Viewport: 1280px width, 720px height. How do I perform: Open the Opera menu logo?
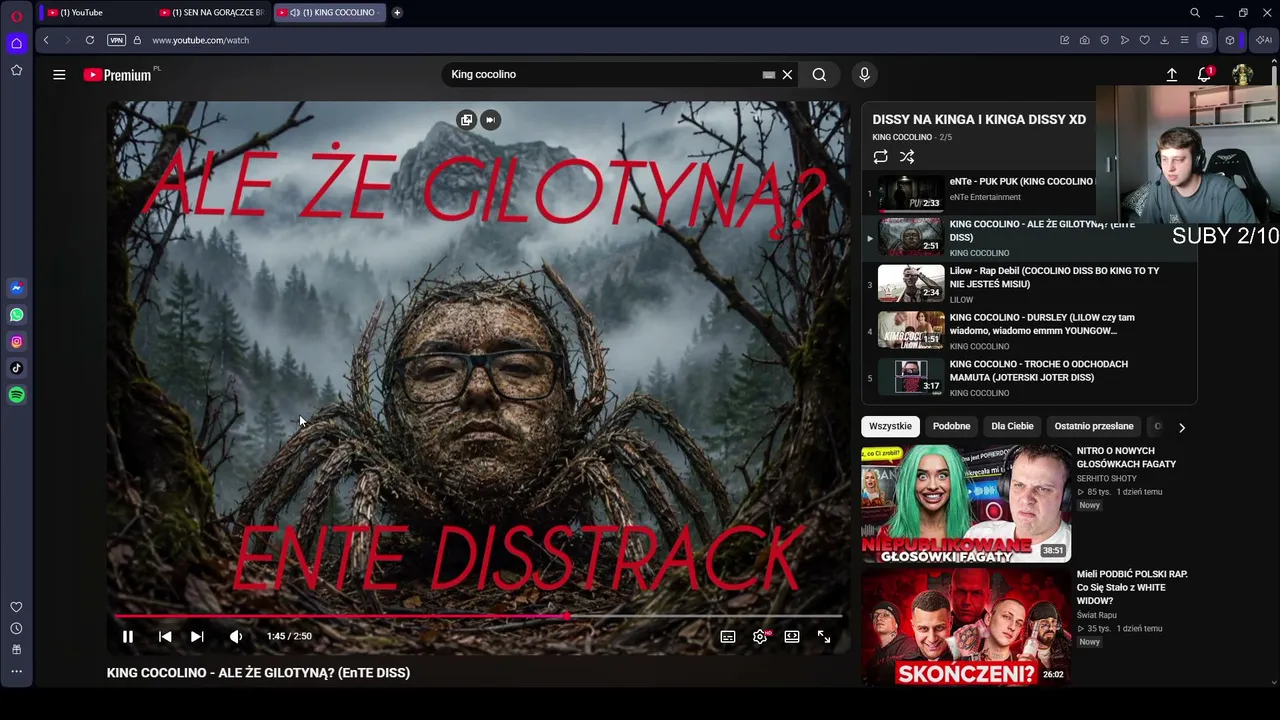(16, 15)
